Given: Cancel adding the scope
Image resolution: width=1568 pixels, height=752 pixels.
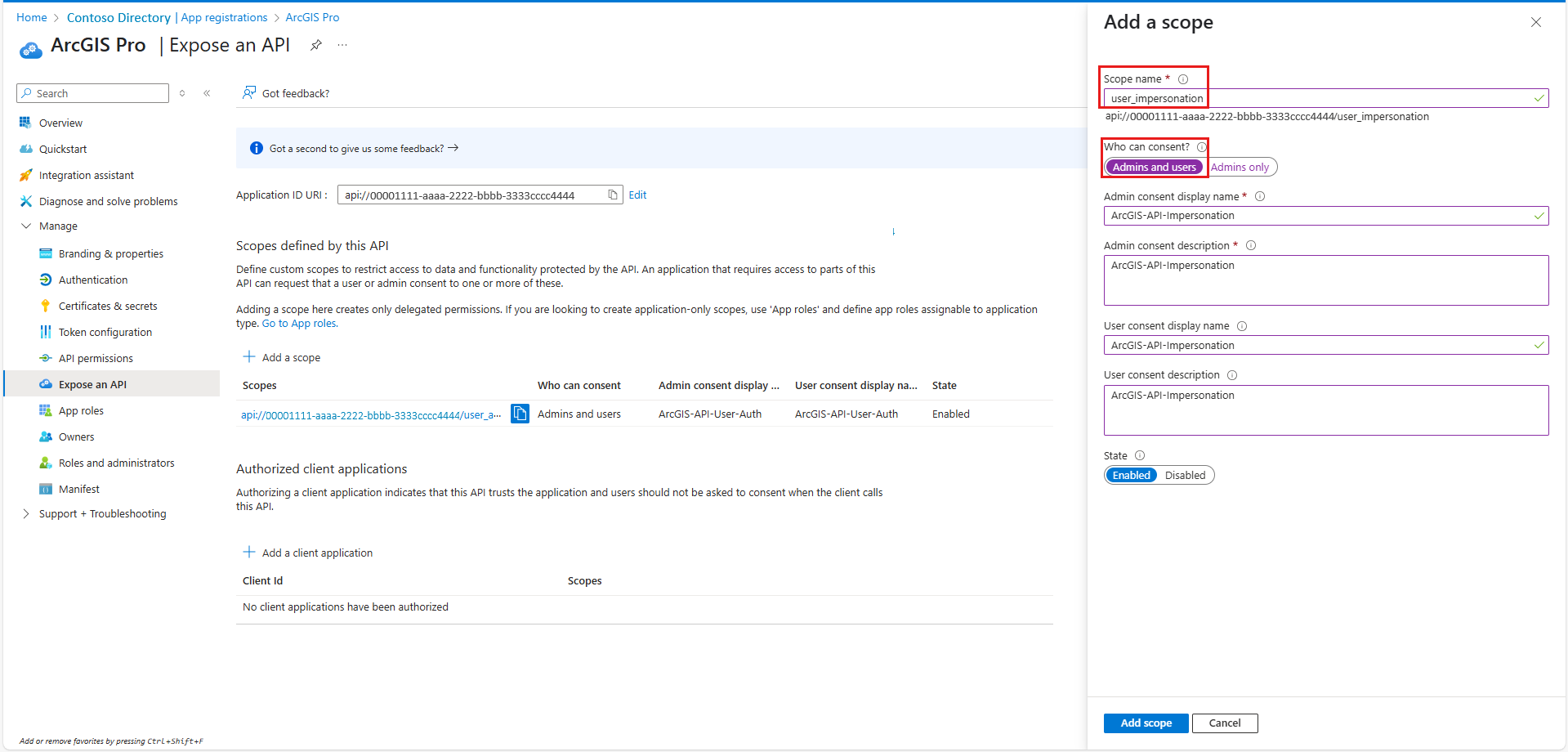Looking at the screenshot, I should point(1224,723).
